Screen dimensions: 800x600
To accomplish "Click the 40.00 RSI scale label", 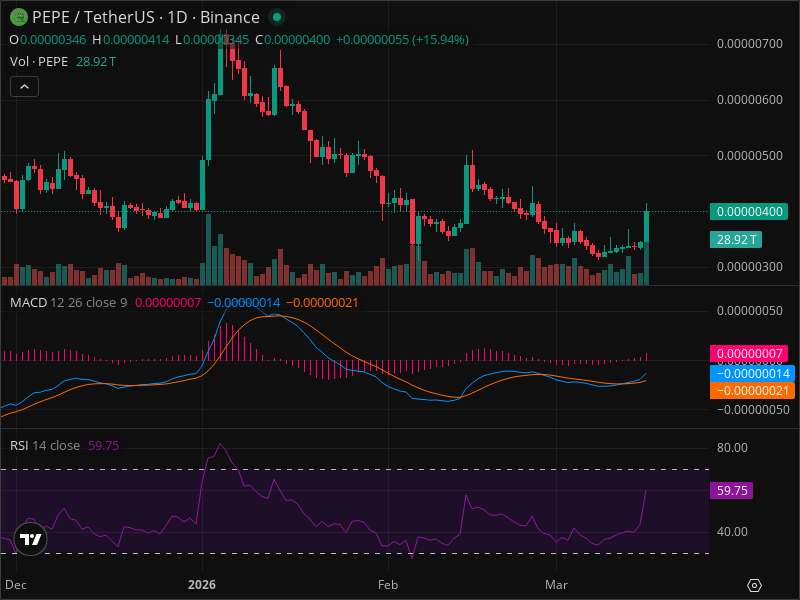I will click(732, 532).
